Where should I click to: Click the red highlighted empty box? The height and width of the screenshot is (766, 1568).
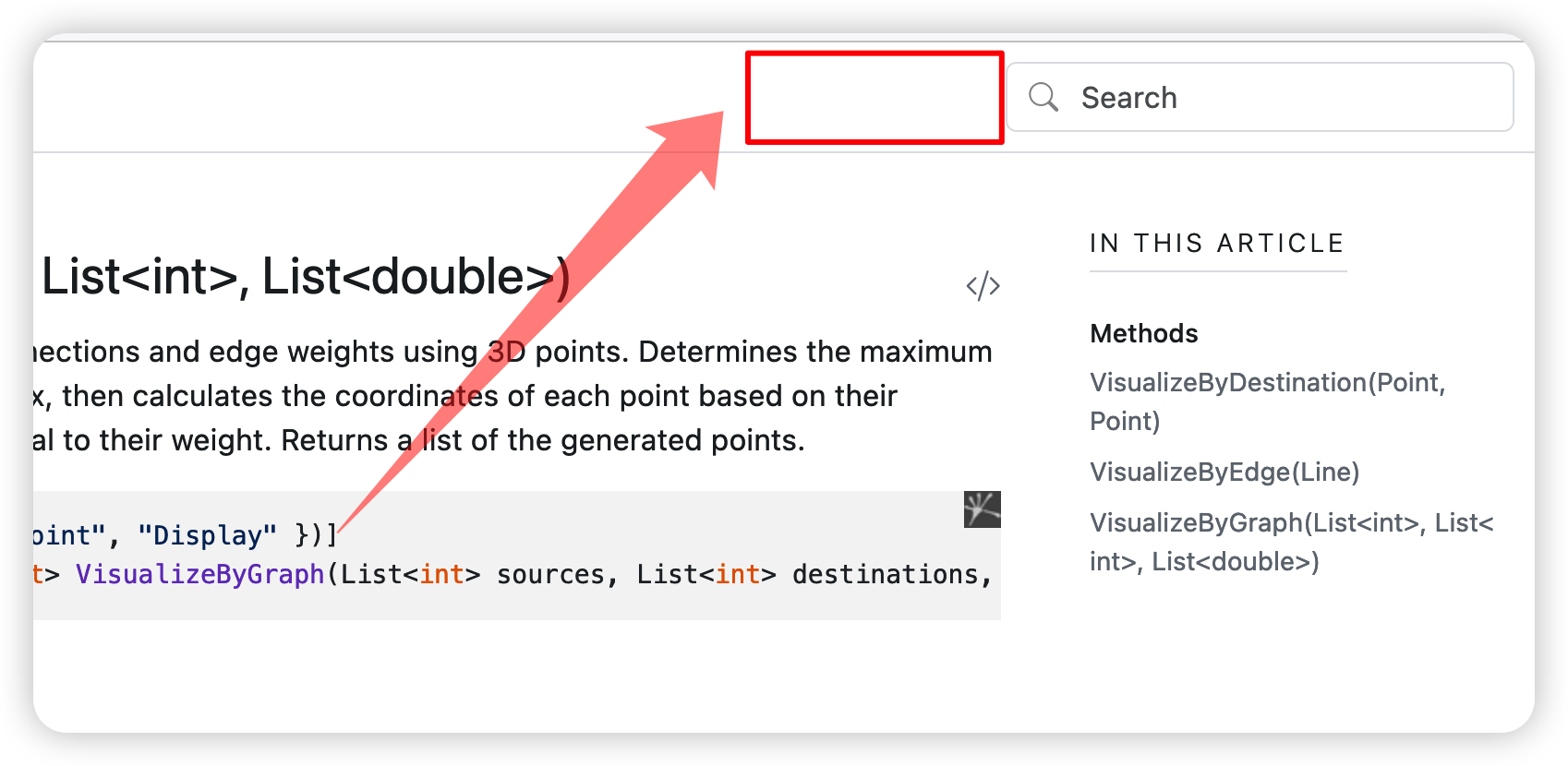click(874, 99)
